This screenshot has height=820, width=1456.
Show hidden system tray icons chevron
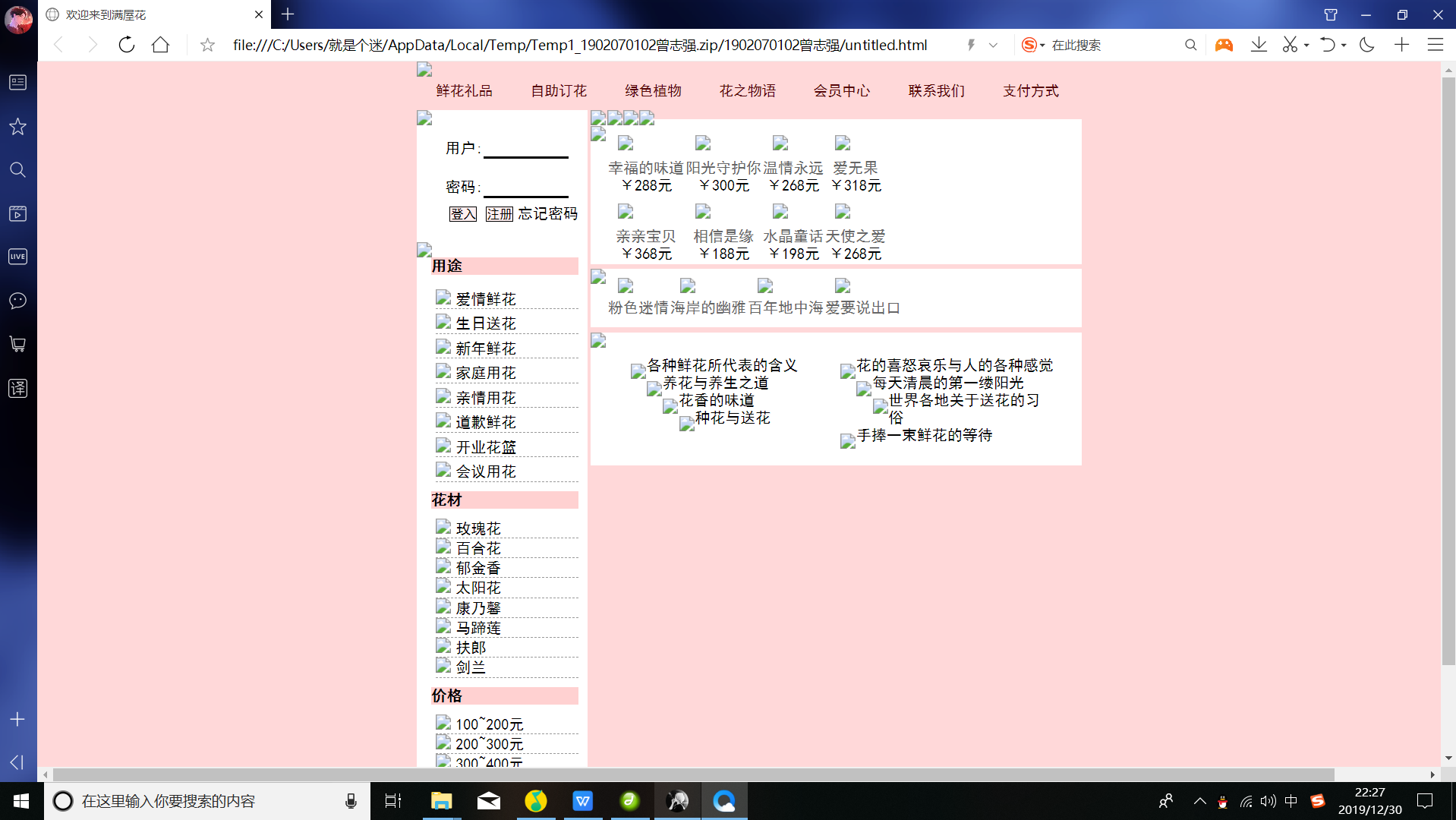point(1199,801)
